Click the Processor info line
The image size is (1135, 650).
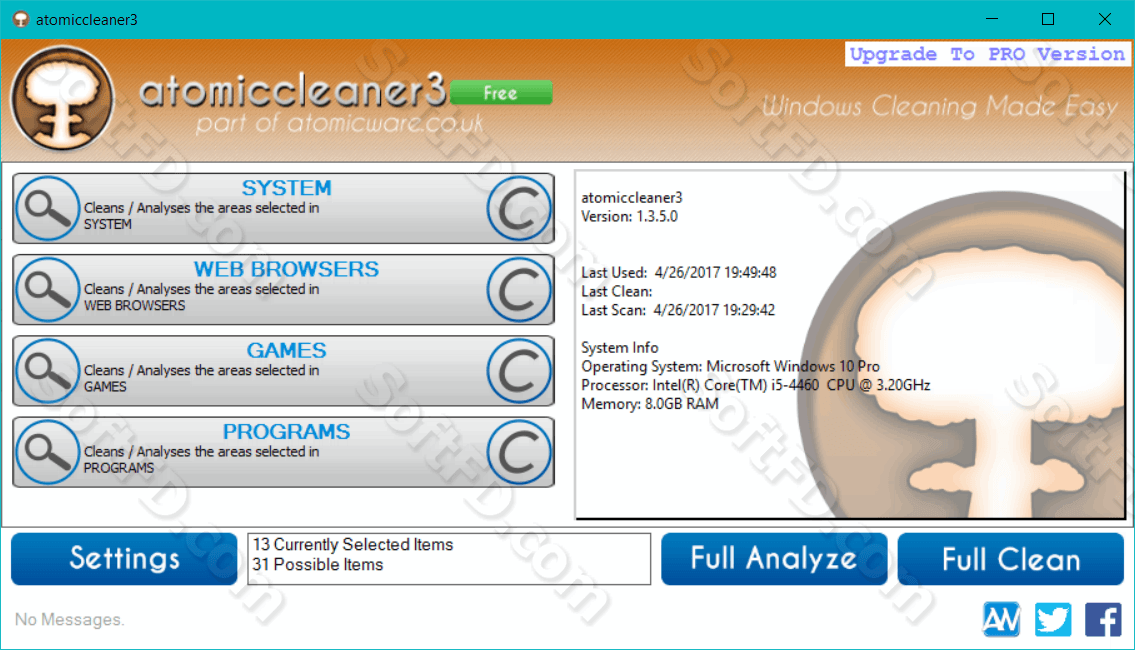(x=756, y=385)
